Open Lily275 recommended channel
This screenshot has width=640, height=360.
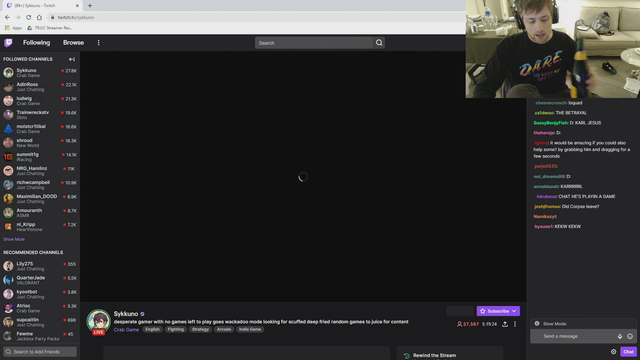pyautogui.click(x=40, y=266)
